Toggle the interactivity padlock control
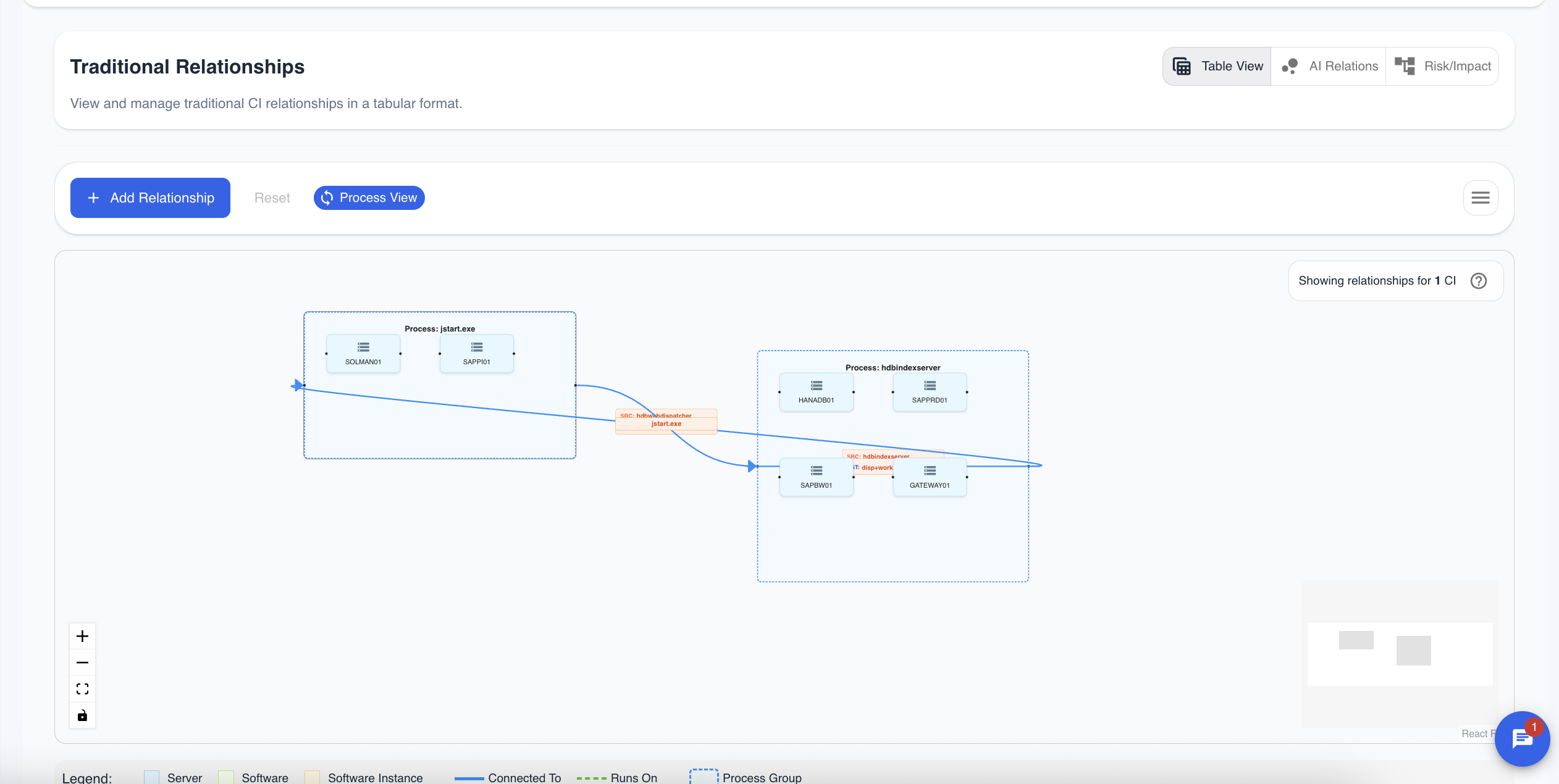 coord(82,715)
